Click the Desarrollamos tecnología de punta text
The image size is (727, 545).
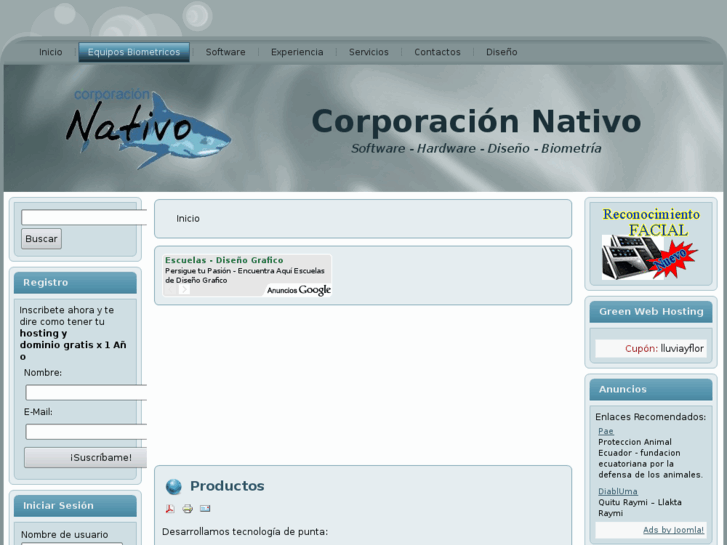coord(245,532)
